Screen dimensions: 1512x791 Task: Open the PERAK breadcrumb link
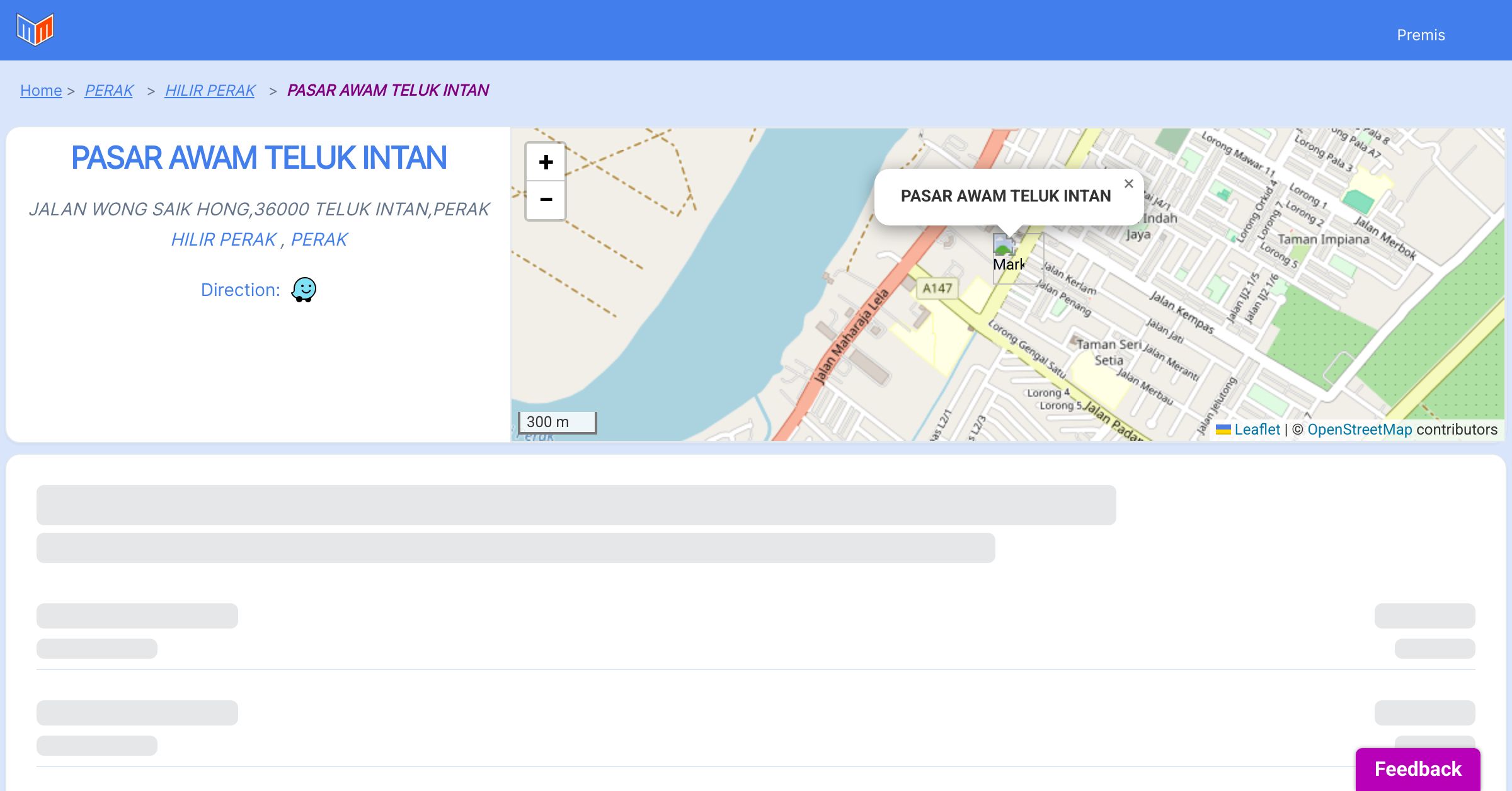(109, 91)
